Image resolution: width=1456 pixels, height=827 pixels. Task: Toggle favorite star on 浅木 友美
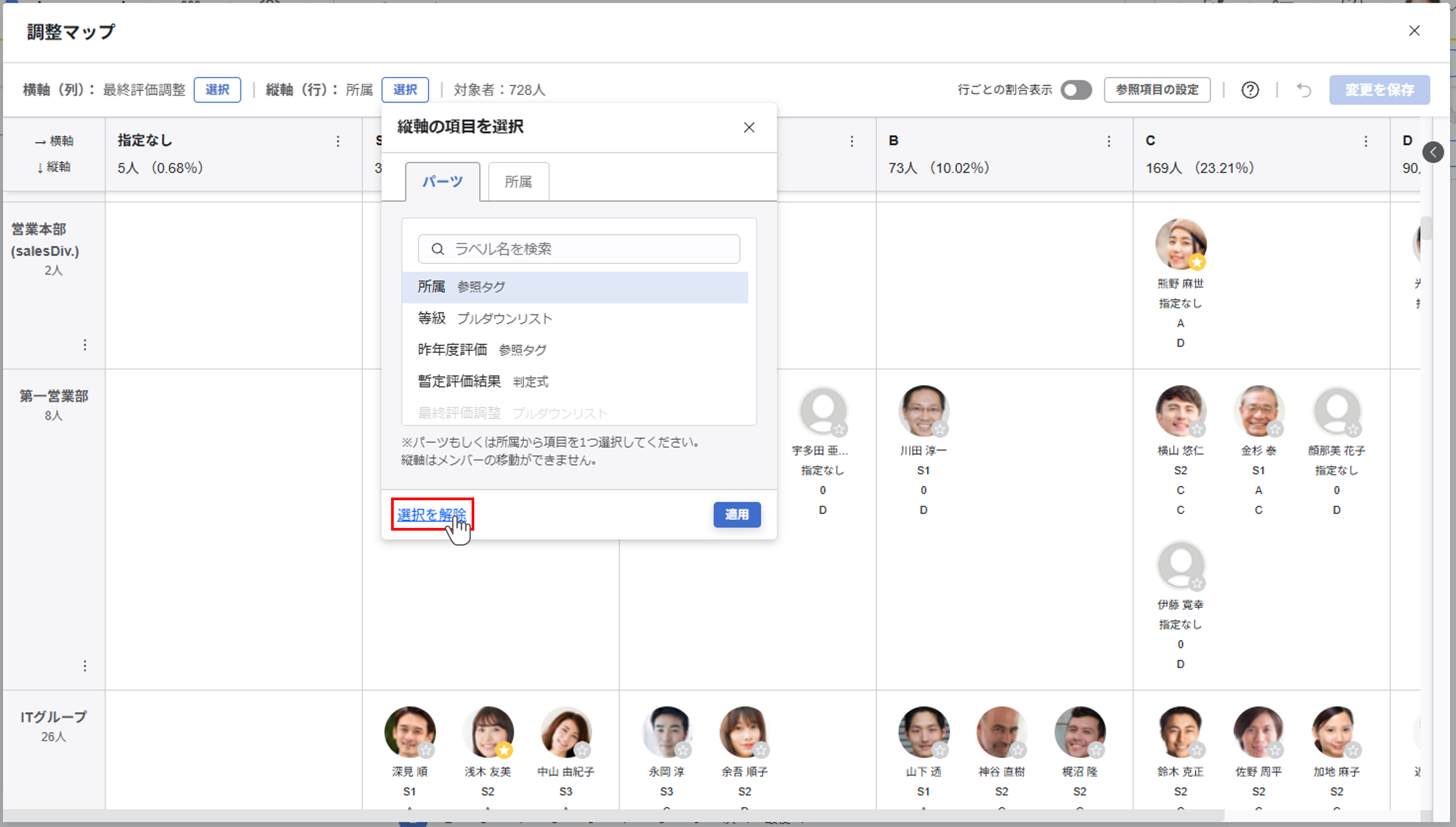[x=504, y=750]
